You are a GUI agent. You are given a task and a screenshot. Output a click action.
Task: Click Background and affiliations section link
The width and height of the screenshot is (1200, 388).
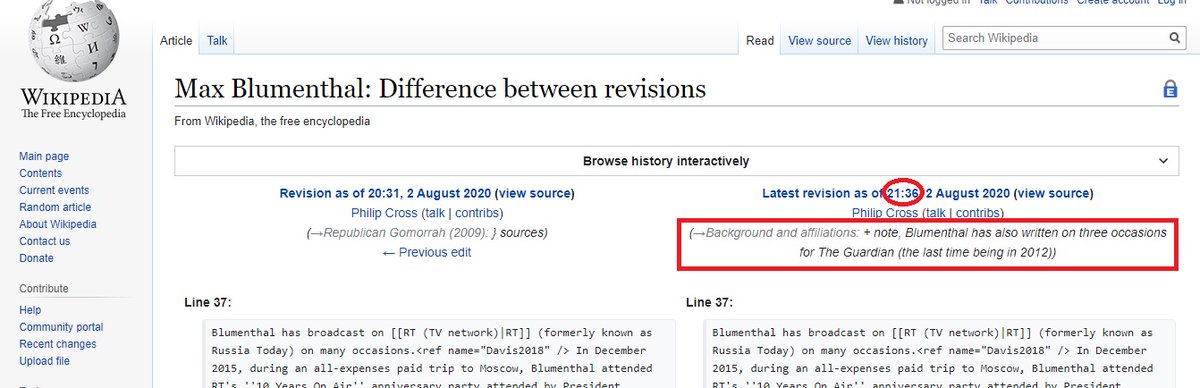coord(776,232)
